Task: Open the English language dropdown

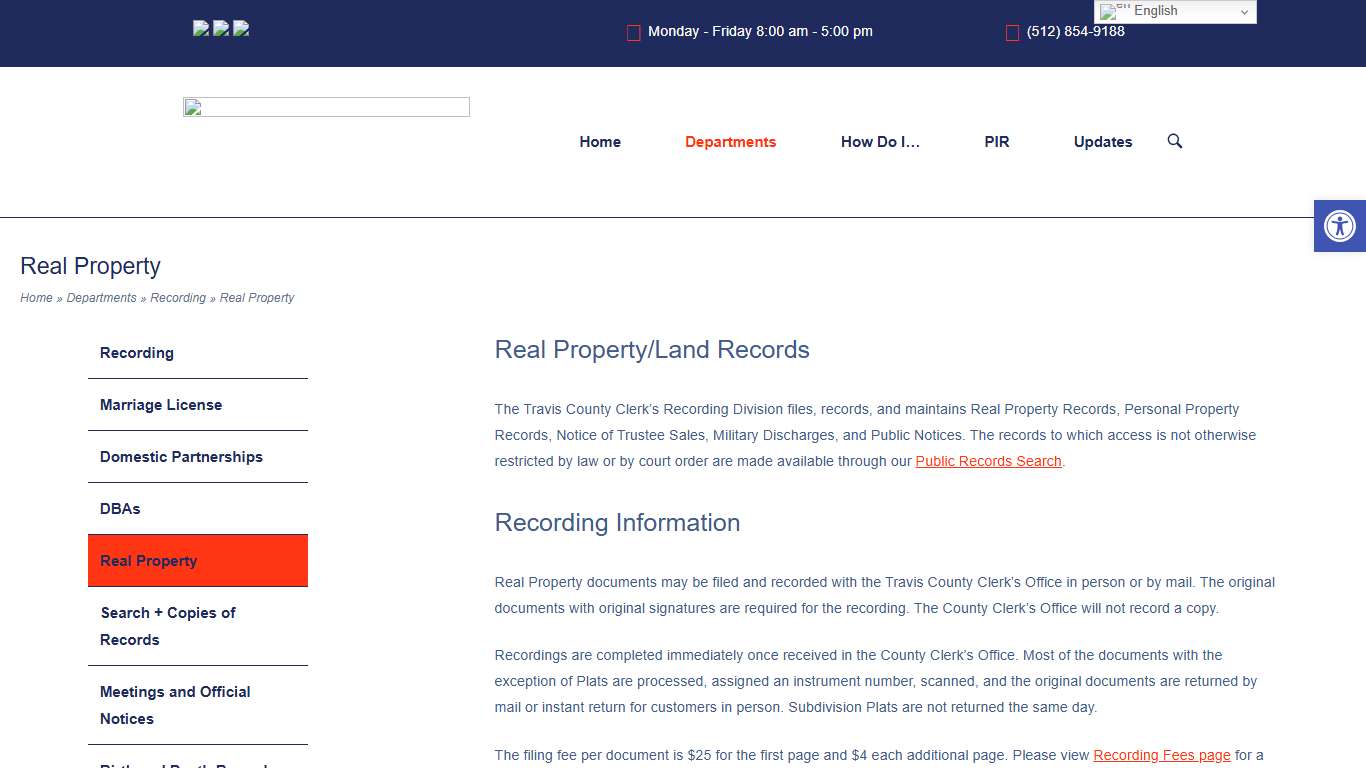Action: (1175, 11)
